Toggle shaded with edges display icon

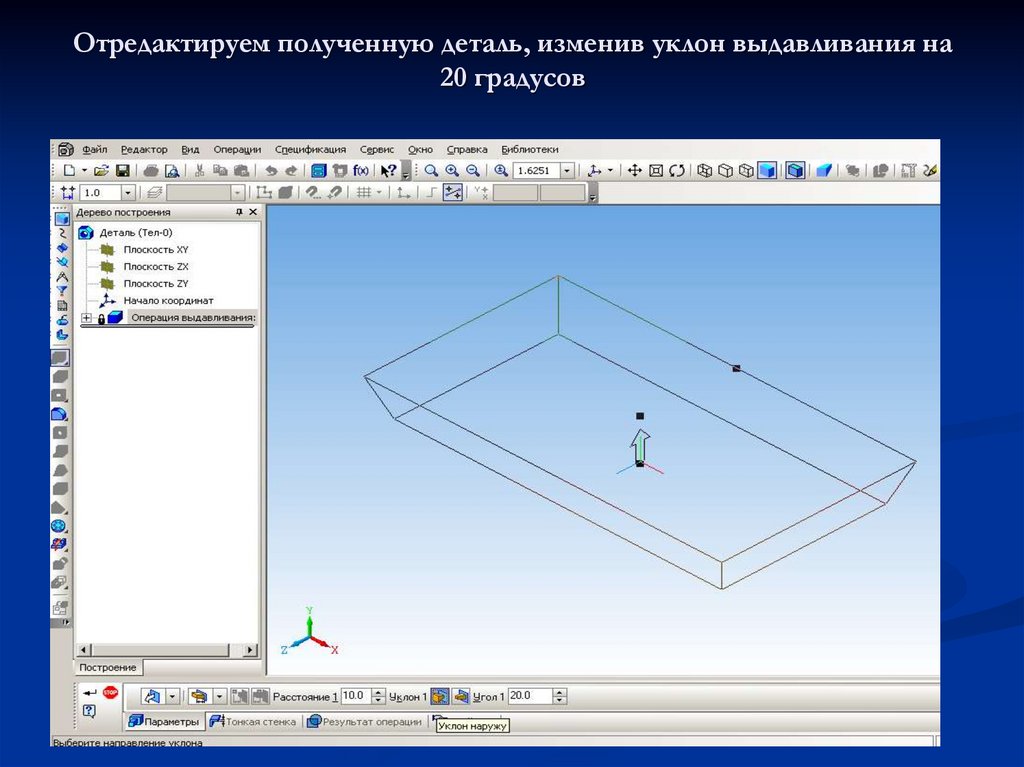(795, 171)
